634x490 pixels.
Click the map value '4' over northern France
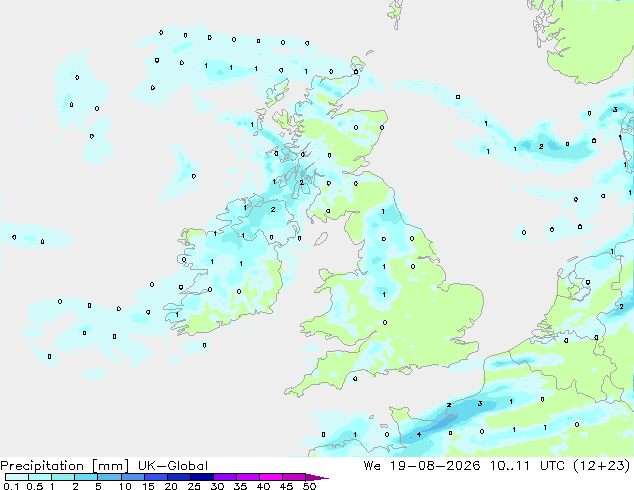(x=419, y=435)
